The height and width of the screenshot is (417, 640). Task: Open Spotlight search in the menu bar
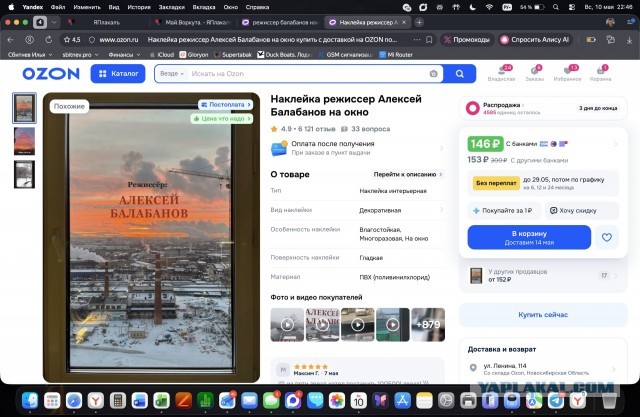556,7
